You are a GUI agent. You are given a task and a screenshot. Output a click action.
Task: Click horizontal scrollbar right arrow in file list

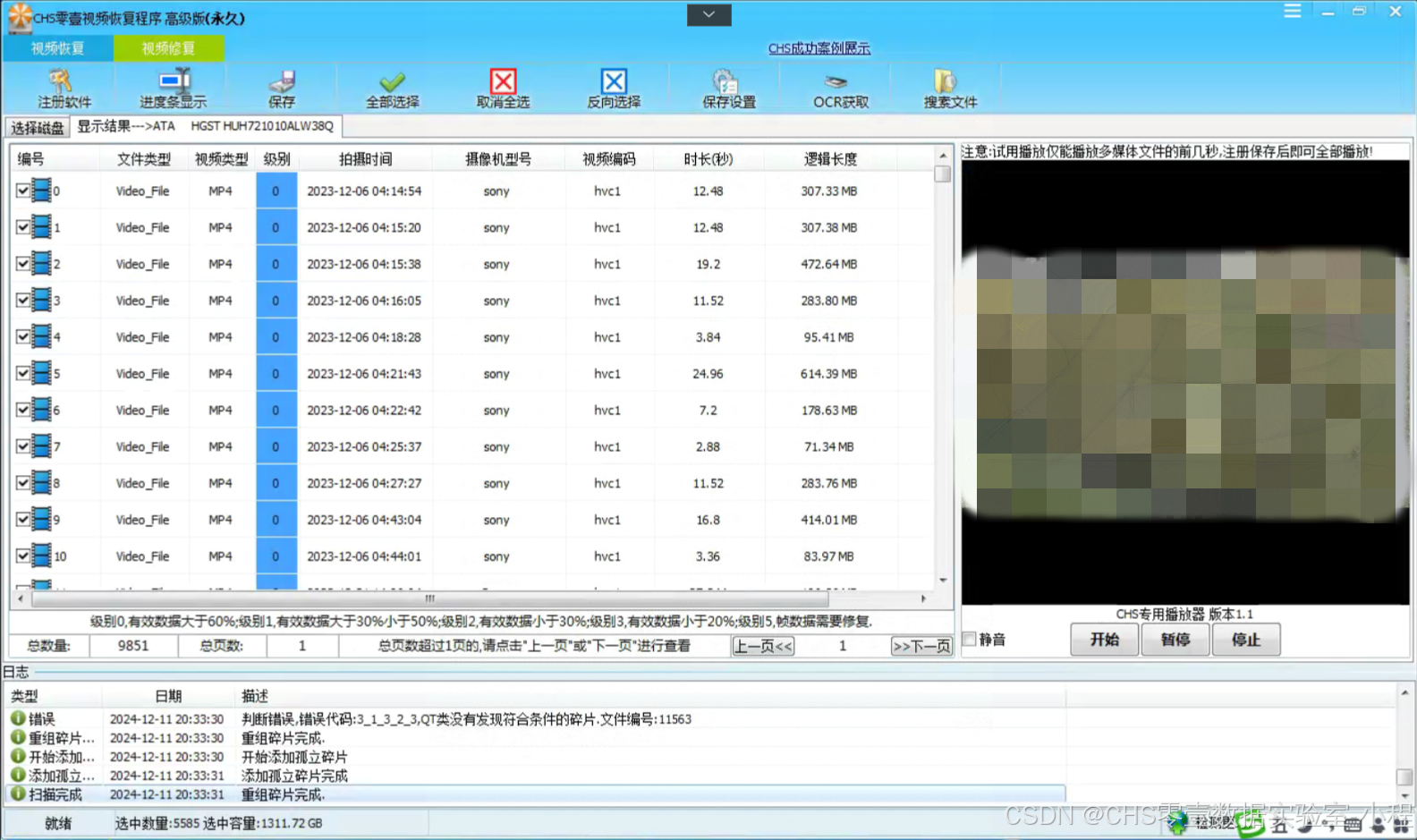923,598
